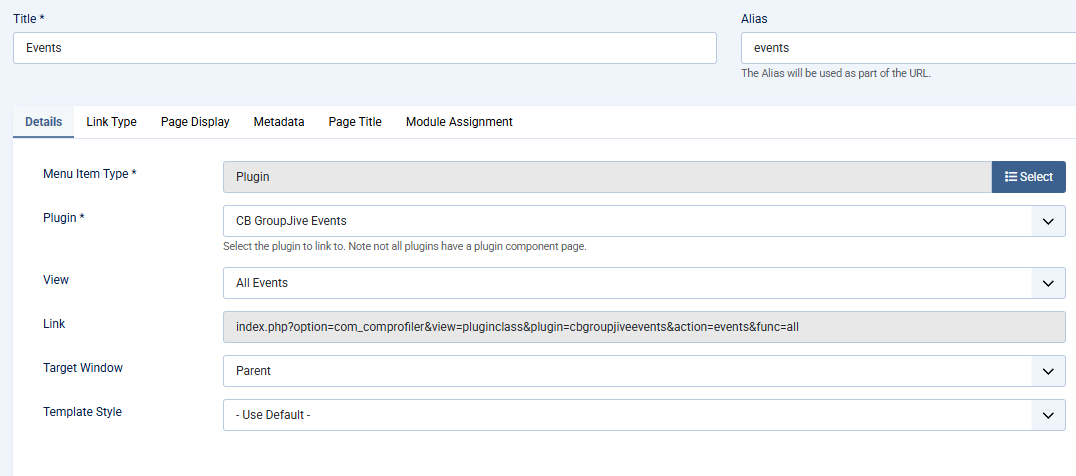The height and width of the screenshot is (476, 1076).
Task: Click the Title field containing Events
Action: pyautogui.click(x=364, y=48)
